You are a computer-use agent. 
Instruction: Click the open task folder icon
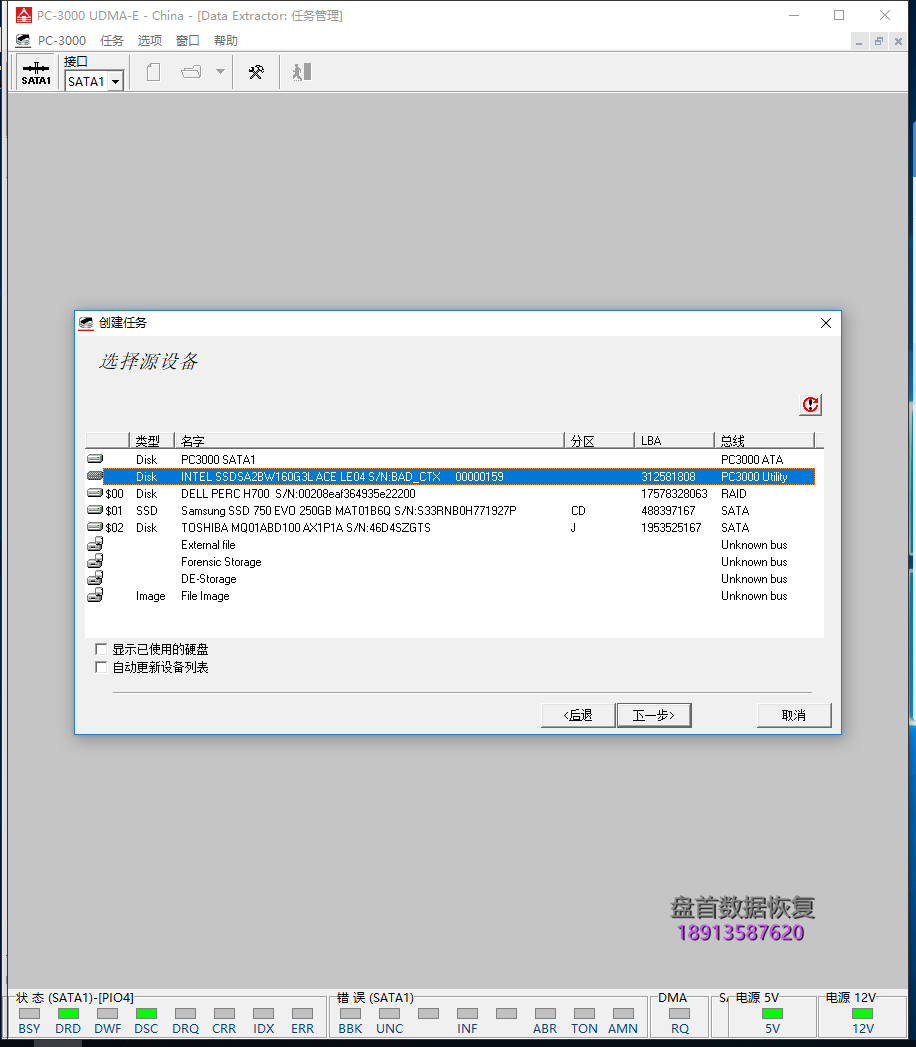pos(192,71)
